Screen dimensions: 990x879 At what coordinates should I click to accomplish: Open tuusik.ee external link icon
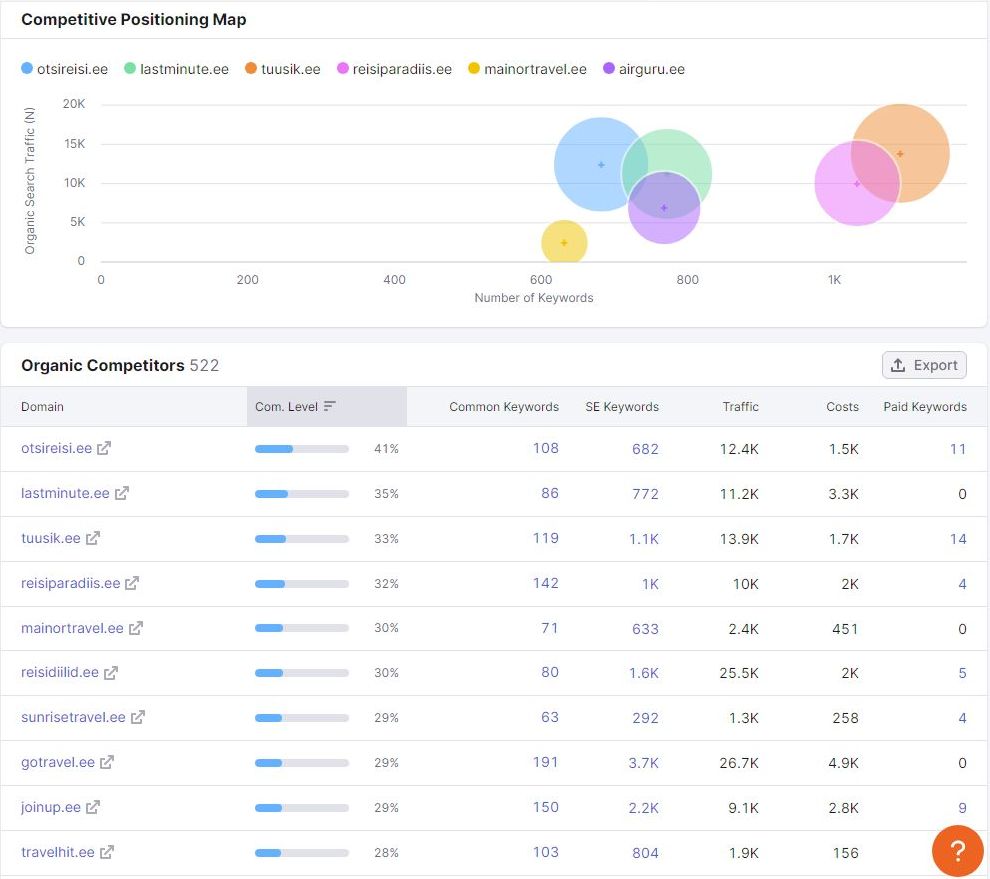tap(93, 538)
